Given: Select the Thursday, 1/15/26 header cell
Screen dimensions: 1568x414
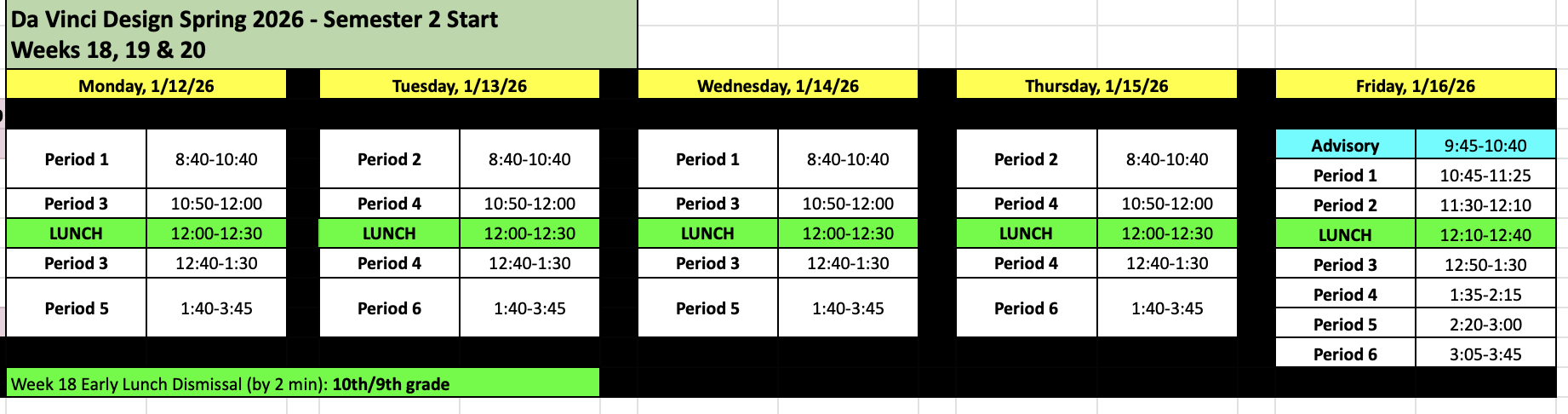Looking at the screenshot, I should coord(1096,85).
